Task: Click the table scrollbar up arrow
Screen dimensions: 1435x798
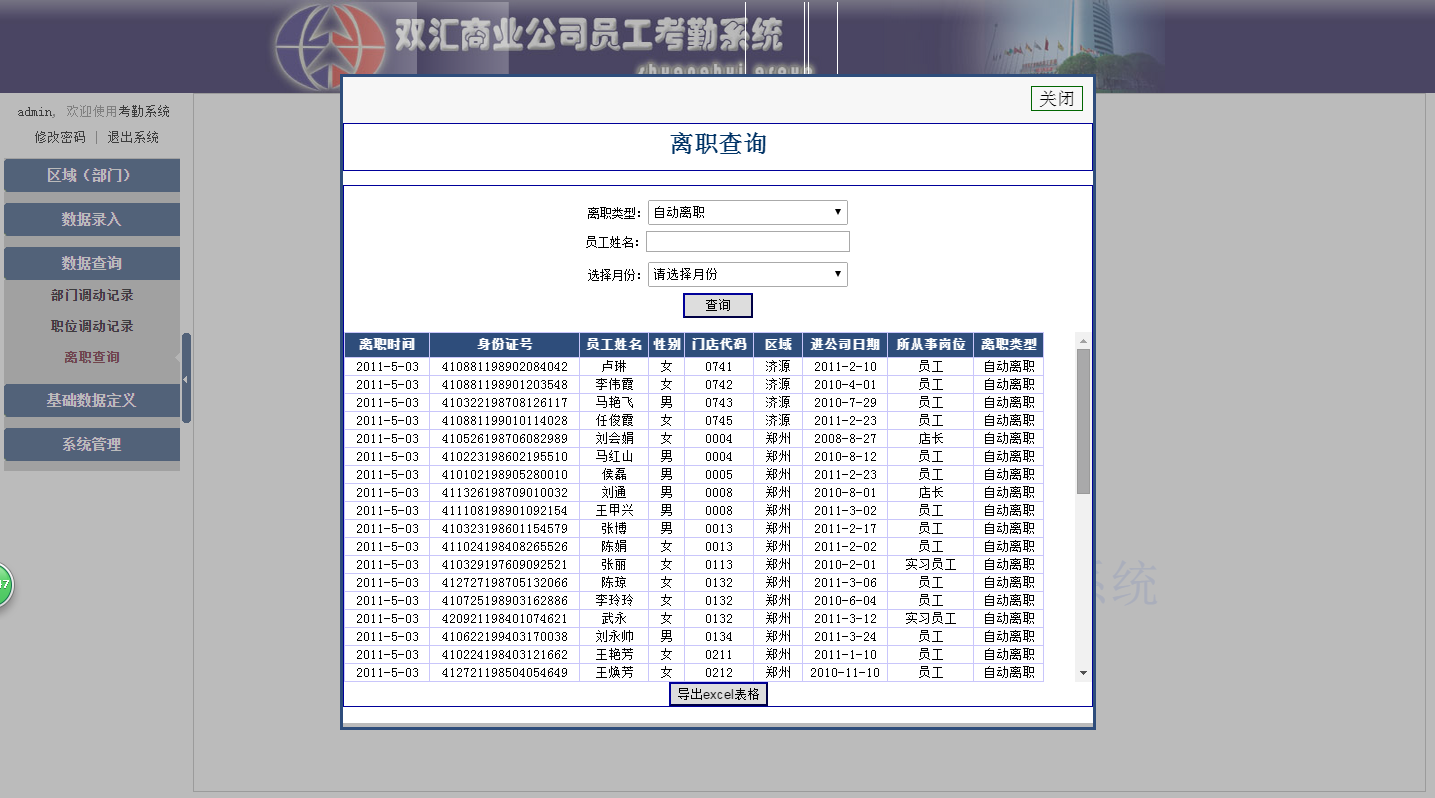Action: (x=1084, y=341)
